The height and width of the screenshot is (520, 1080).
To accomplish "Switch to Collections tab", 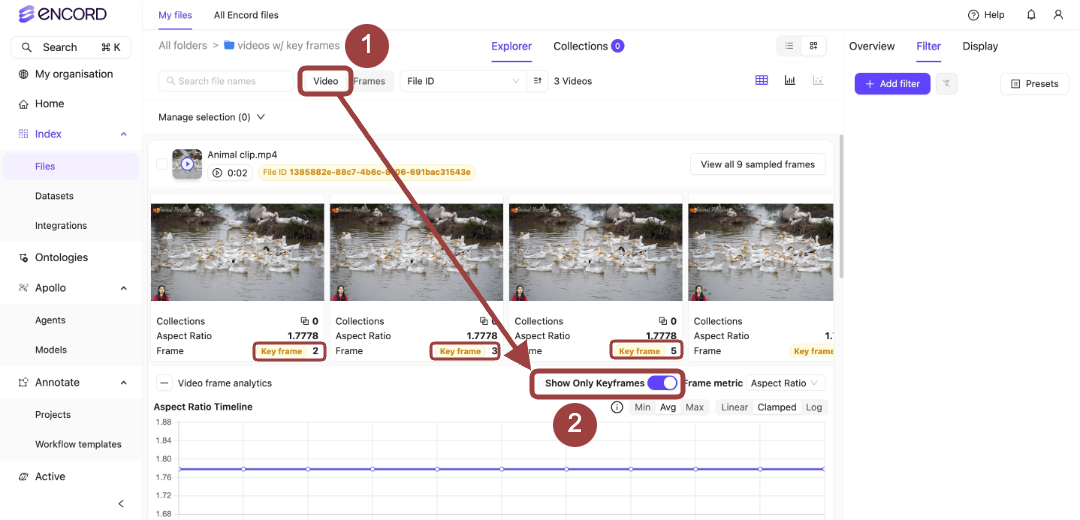I will (x=588, y=46).
